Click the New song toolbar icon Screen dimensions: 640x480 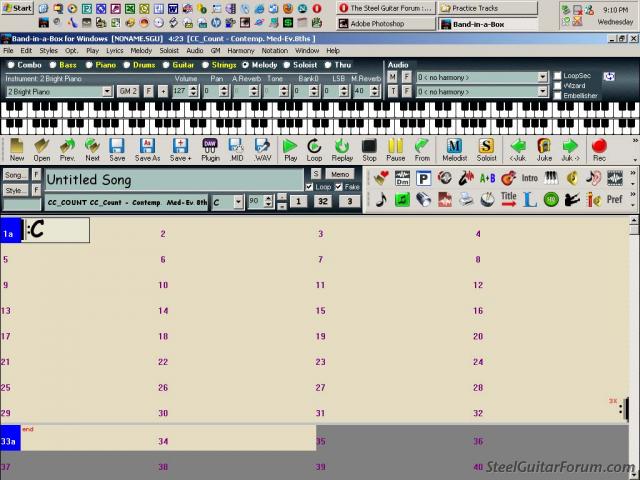click(x=17, y=150)
